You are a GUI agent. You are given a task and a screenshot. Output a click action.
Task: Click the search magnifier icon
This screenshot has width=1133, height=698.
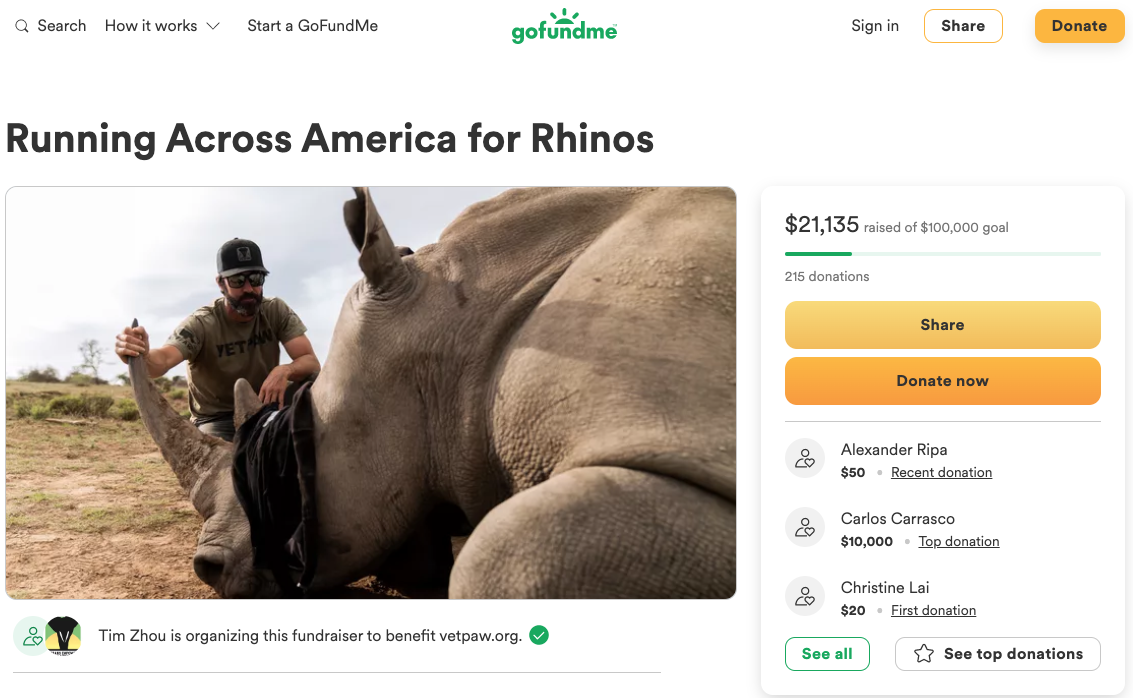tap(22, 26)
